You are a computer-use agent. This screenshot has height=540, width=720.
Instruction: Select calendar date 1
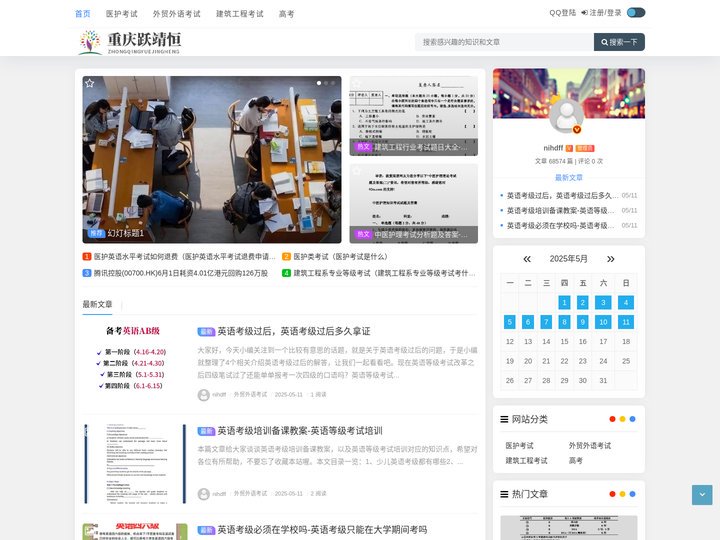coord(564,303)
